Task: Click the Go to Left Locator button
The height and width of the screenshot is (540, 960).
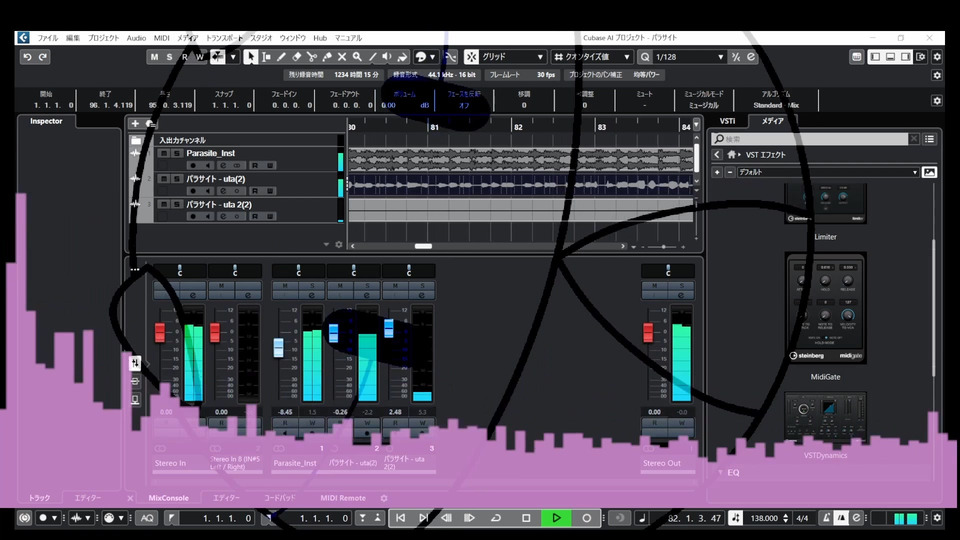Action: click(x=400, y=518)
